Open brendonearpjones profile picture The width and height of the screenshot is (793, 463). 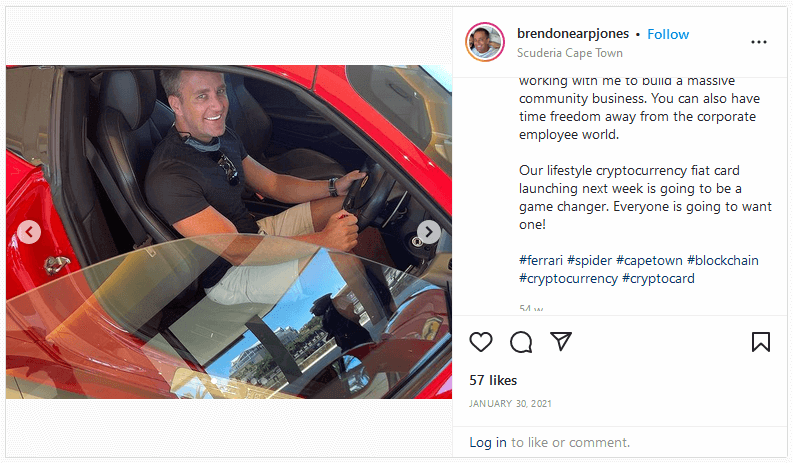click(485, 42)
